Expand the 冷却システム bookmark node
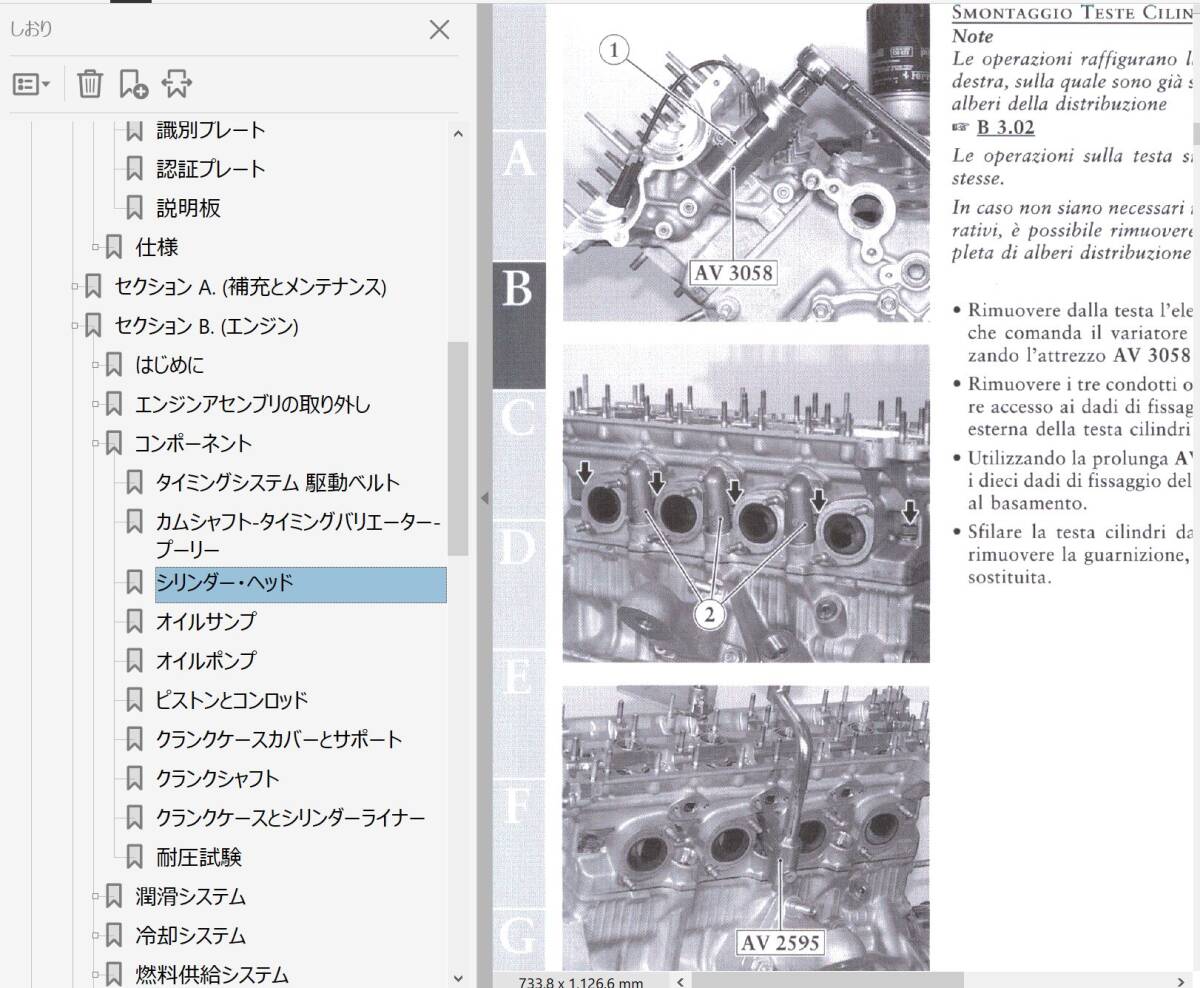Screen dimensions: 1200x988 point(97,936)
